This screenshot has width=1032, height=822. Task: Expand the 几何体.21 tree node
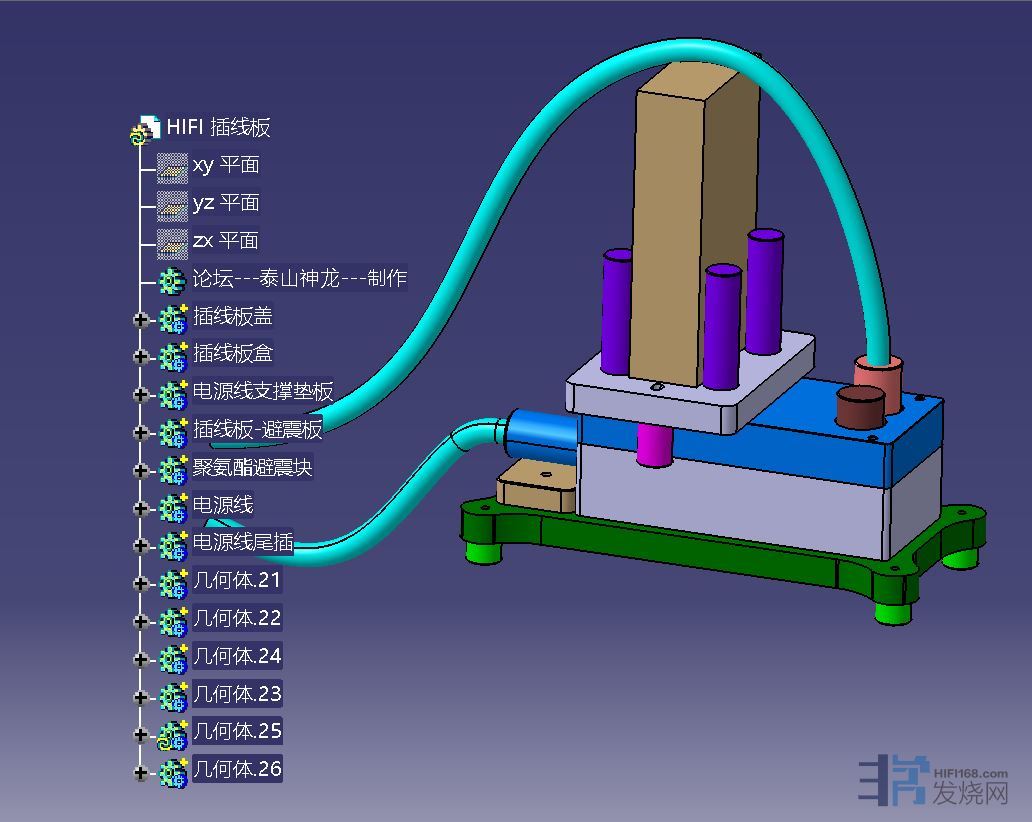pyautogui.click(x=141, y=583)
